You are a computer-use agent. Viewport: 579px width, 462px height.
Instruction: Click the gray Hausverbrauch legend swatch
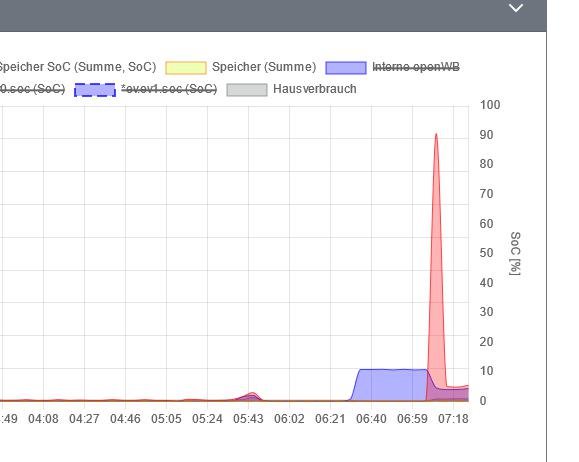pyautogui.click(x=247, y=90)
